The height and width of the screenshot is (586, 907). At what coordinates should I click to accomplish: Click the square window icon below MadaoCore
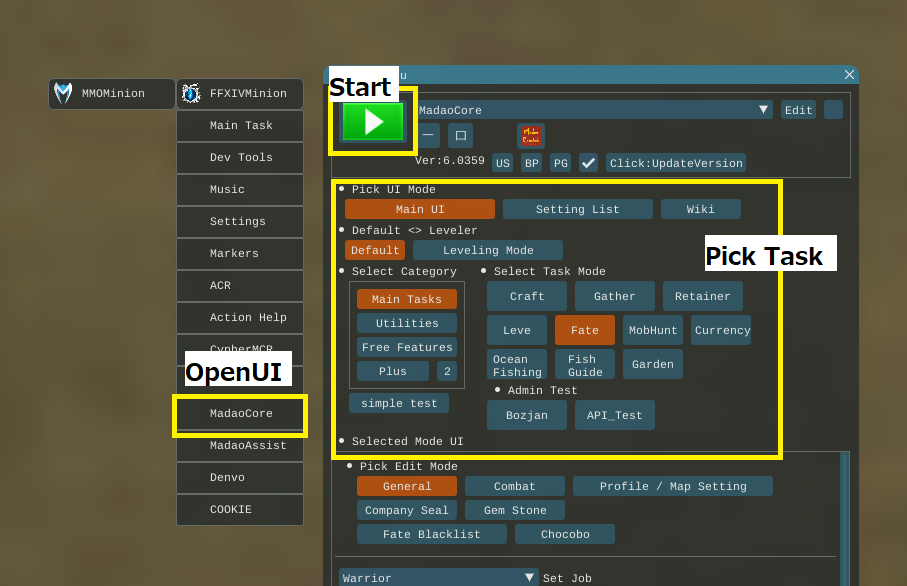click(460, 135)
